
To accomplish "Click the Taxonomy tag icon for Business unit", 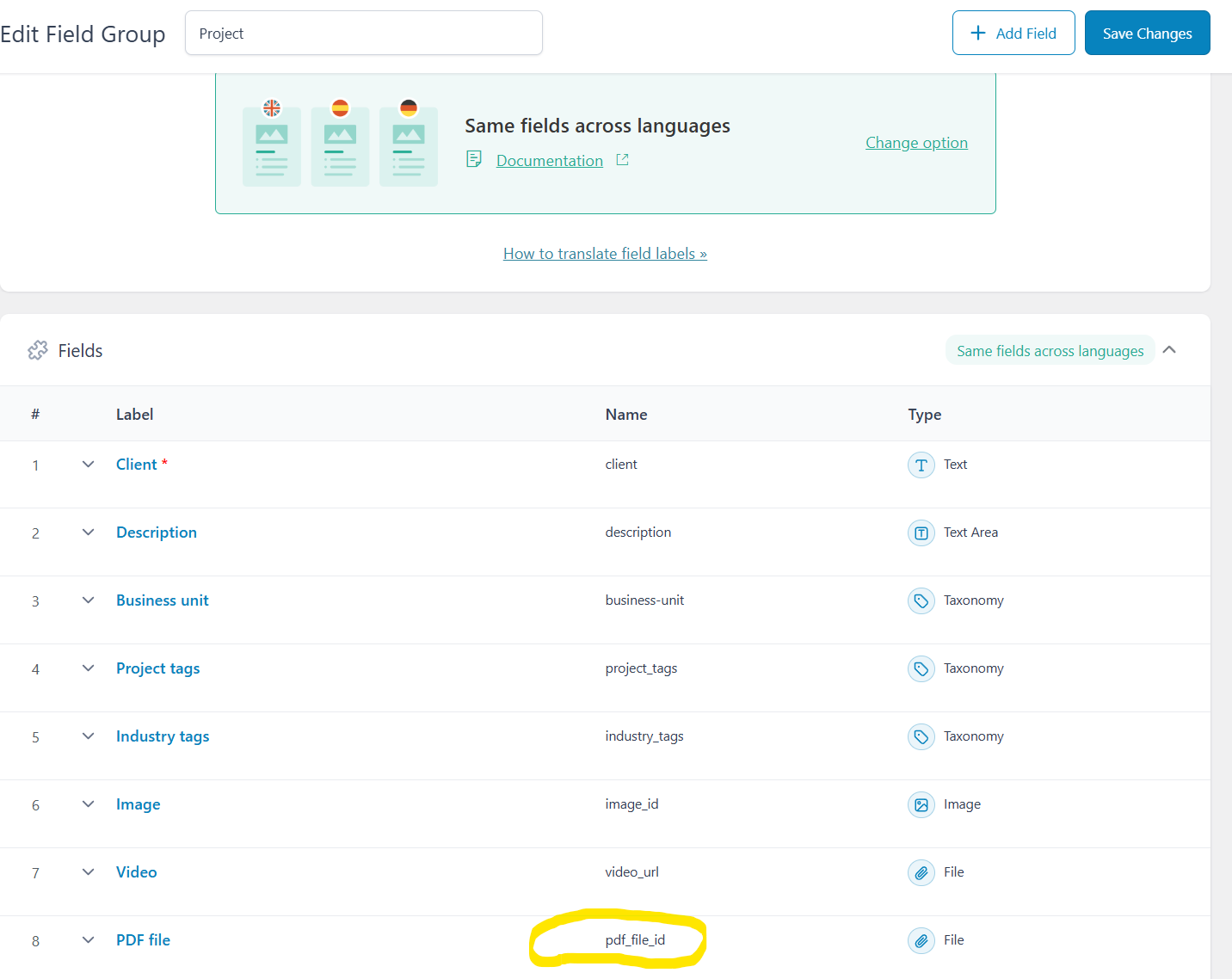I will pos(921,600).
